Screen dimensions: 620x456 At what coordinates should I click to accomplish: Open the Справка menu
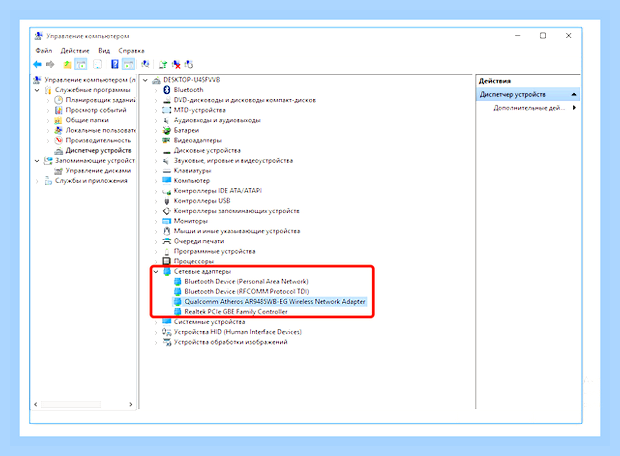point(131,51)
